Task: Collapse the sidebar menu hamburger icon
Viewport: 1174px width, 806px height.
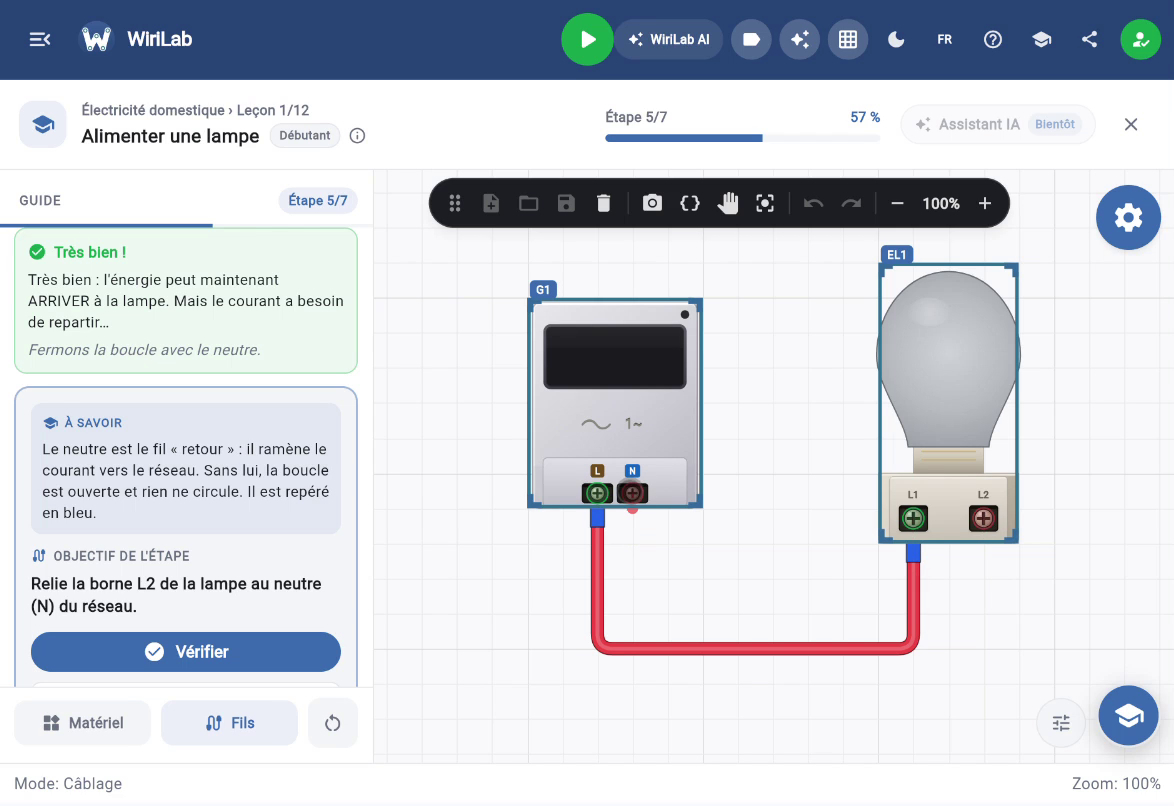Action: pos(39,39)
